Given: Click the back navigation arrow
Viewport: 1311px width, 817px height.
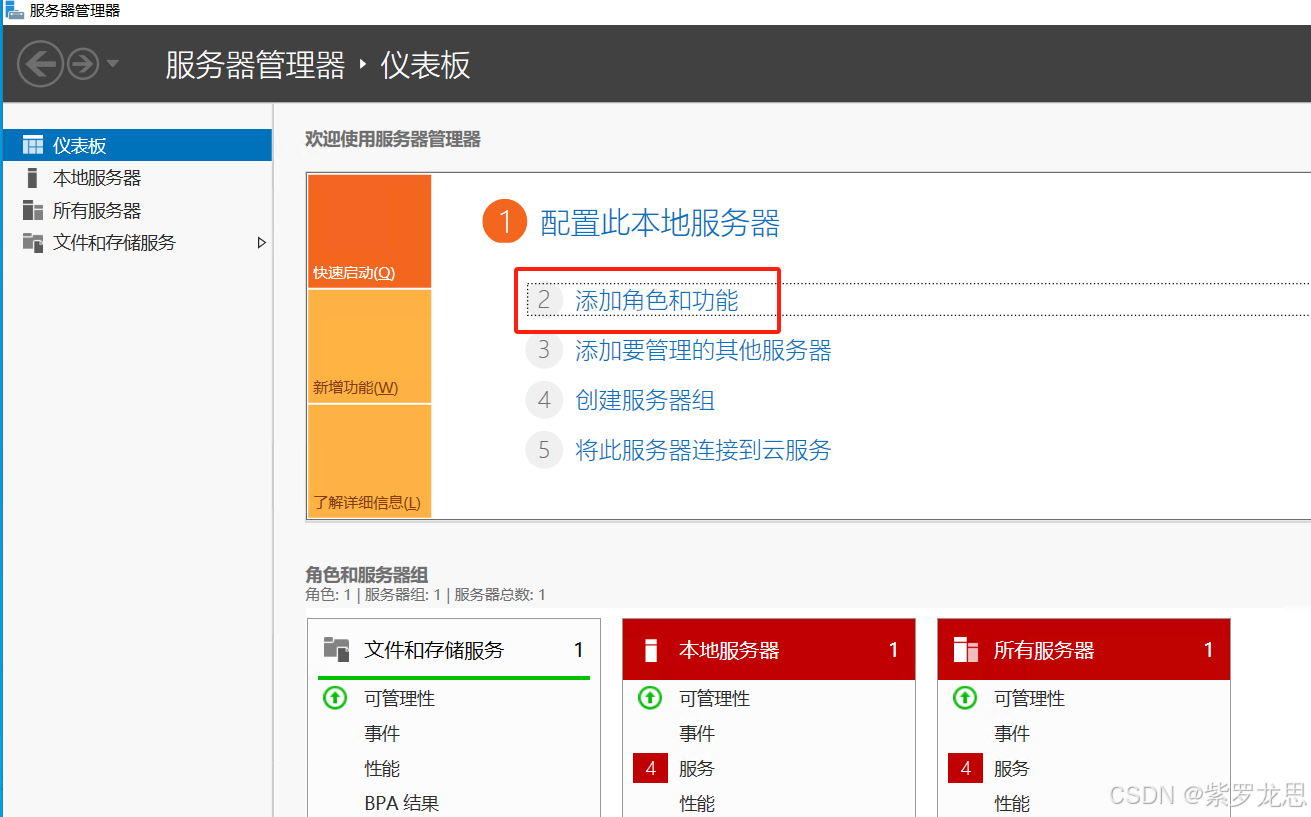Looking at the screenshot, I should tap(41, 65).
